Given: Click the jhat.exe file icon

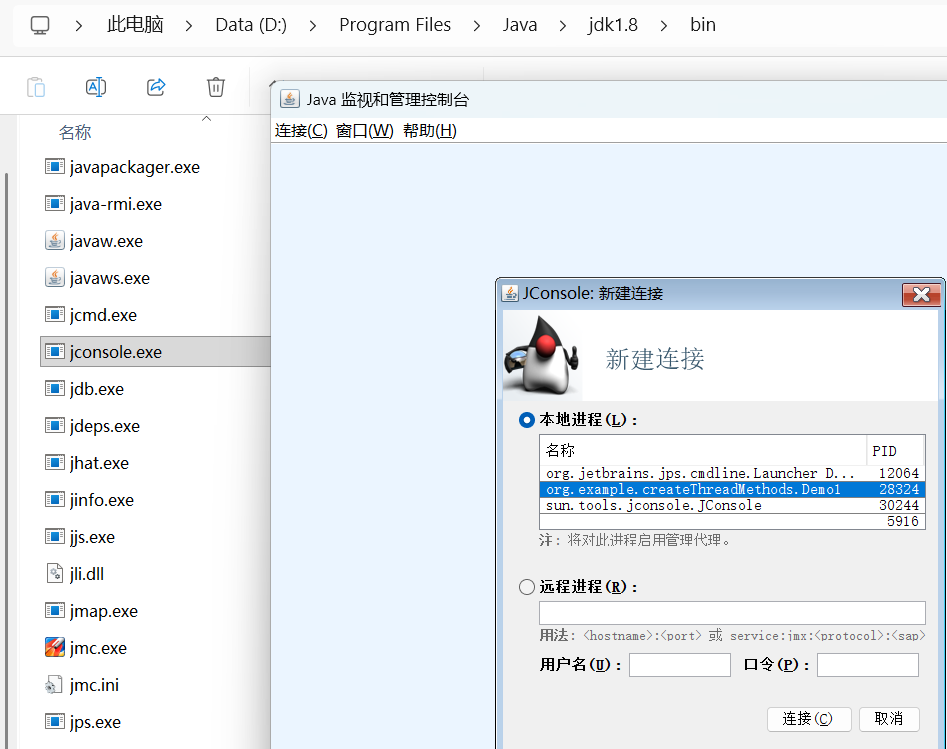Looking at the screenshot, I should 55,462.
